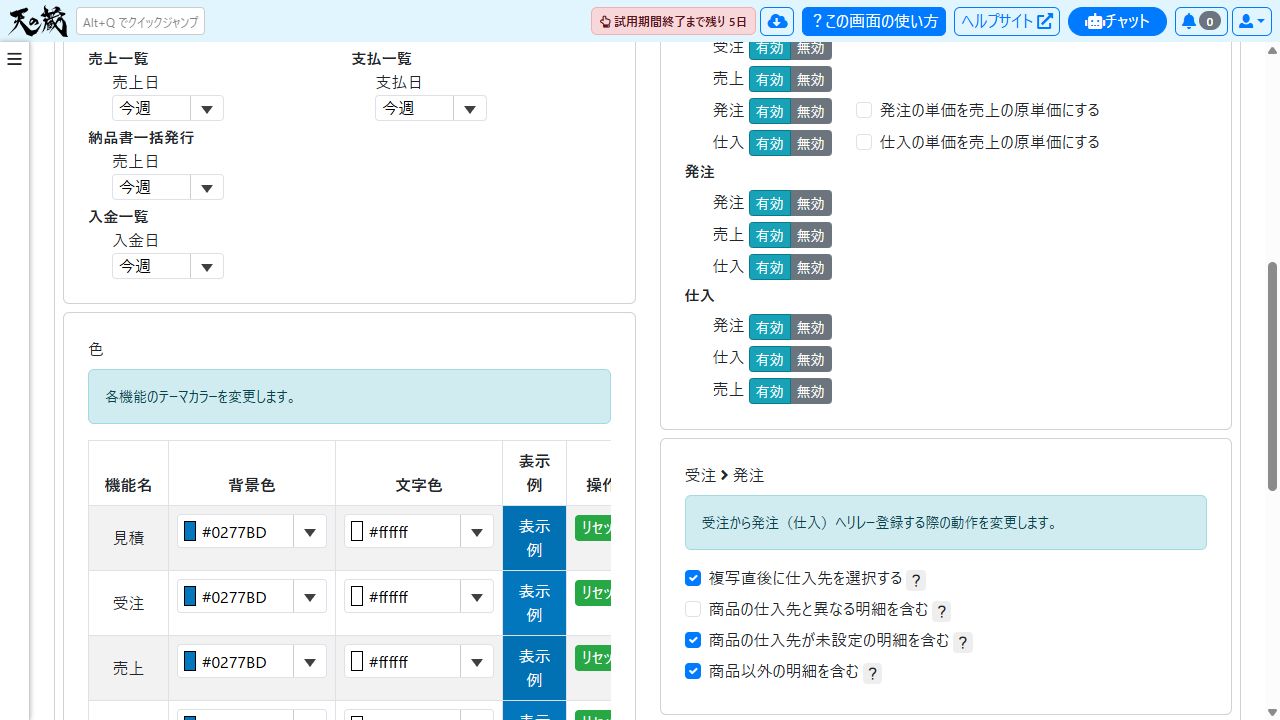Open 見積 background color dropdown arrow
This screenshot has height=720, width=1280.
(310, 532)
